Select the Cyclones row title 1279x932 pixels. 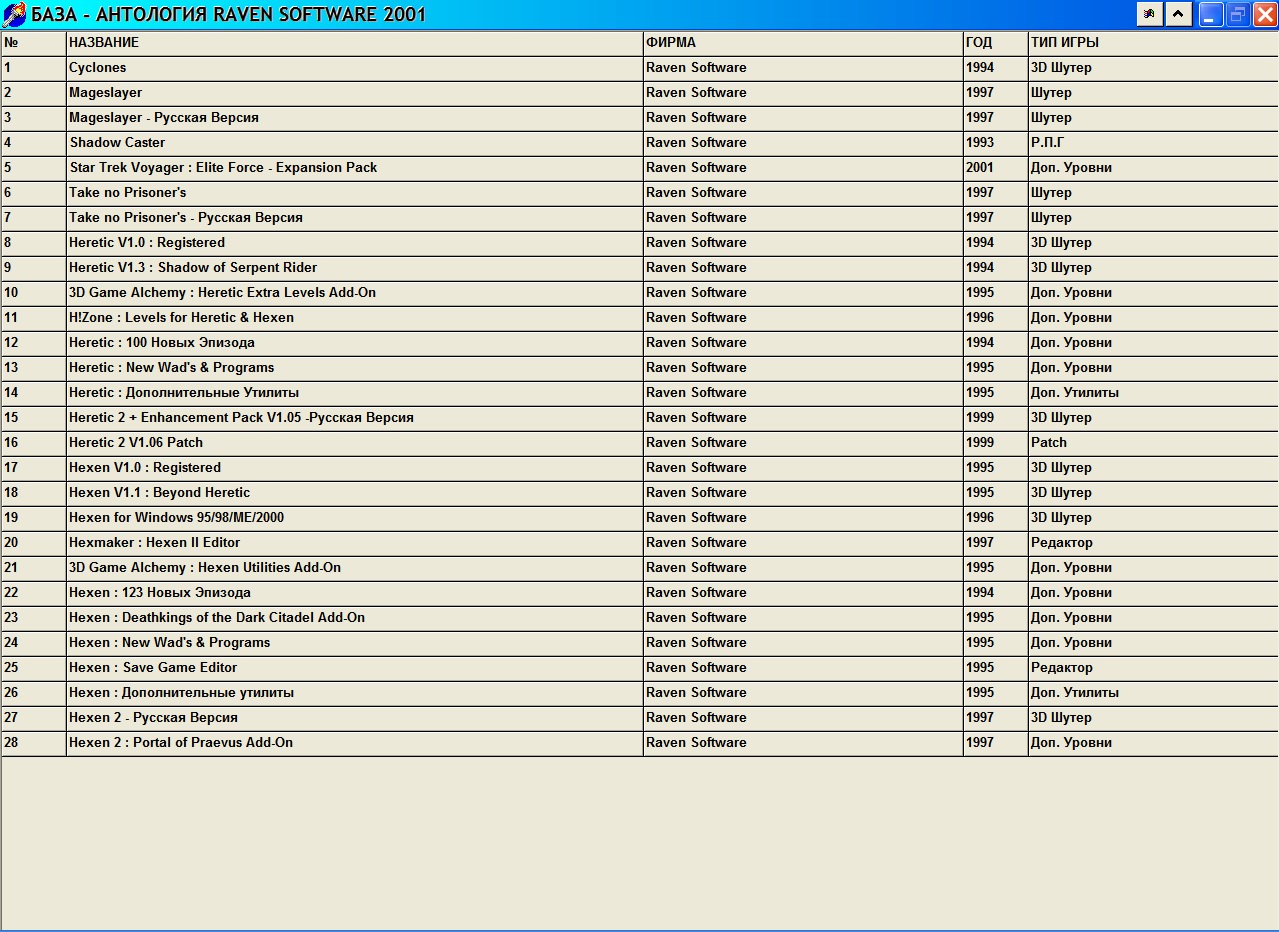[x=98, y=68]
